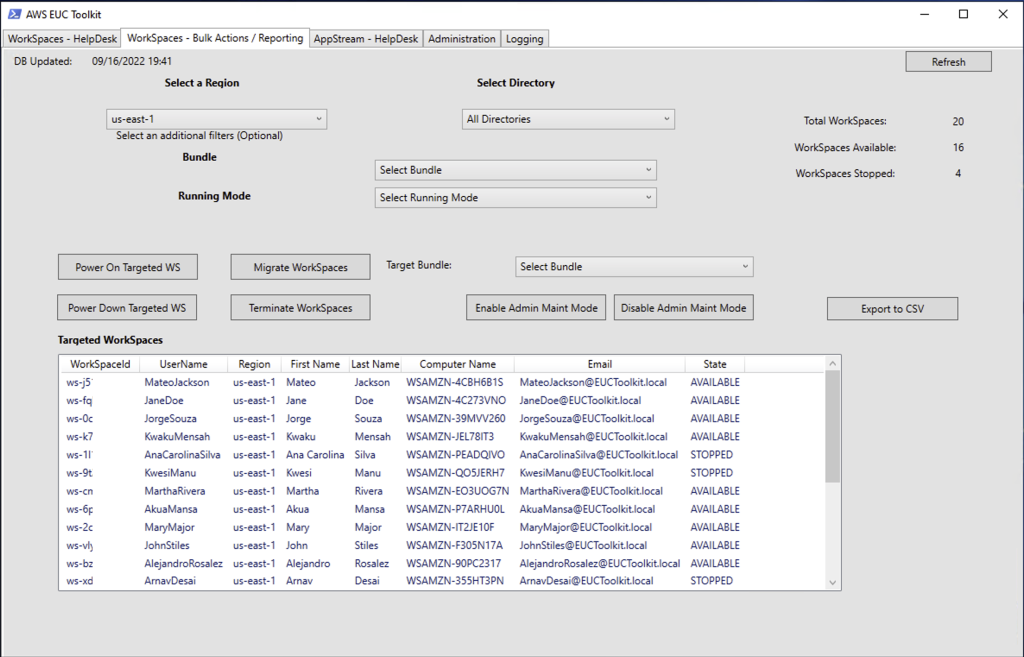Export the WorkSpaces list to CSV
Viewport: 1024px width, 657px height.
pos(891,308)
